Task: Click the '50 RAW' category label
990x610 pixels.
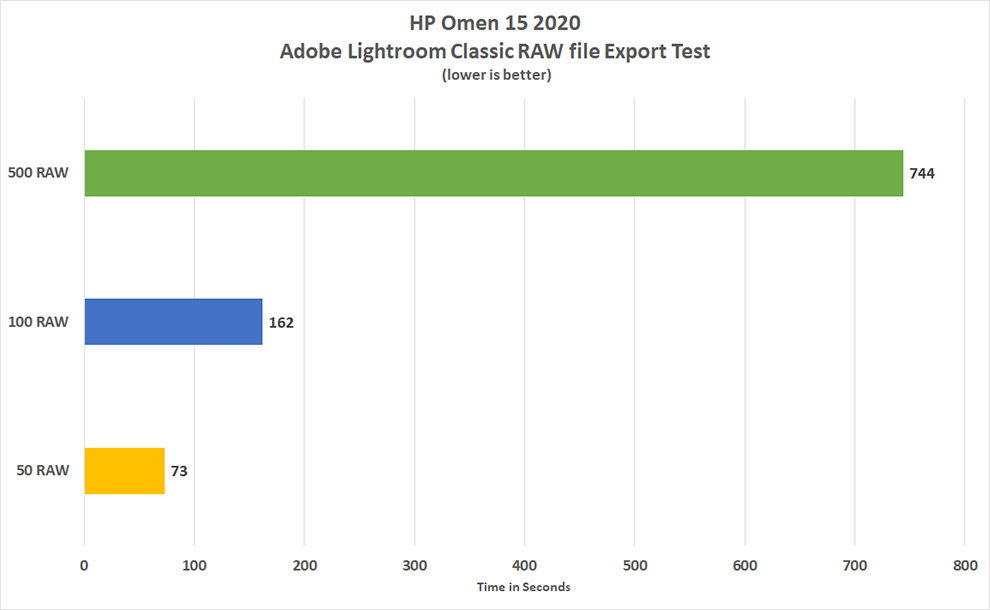Action: click(42, 470)
